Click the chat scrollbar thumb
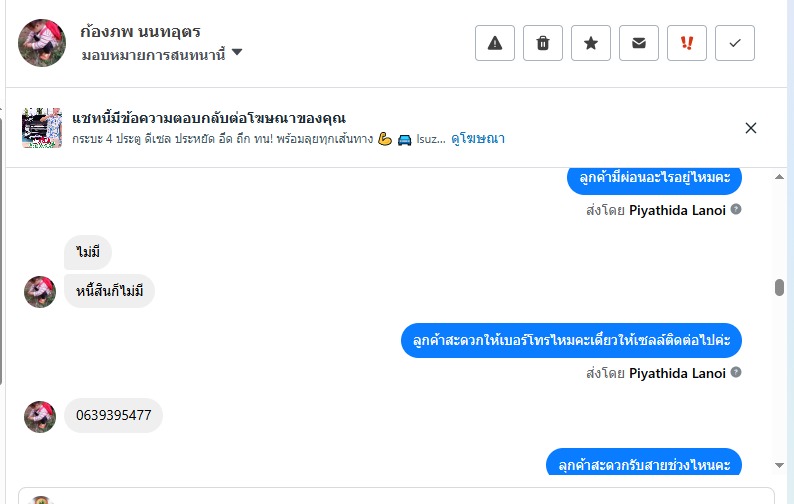This screenshot has width=794, height=504. [x=779, y=288]
